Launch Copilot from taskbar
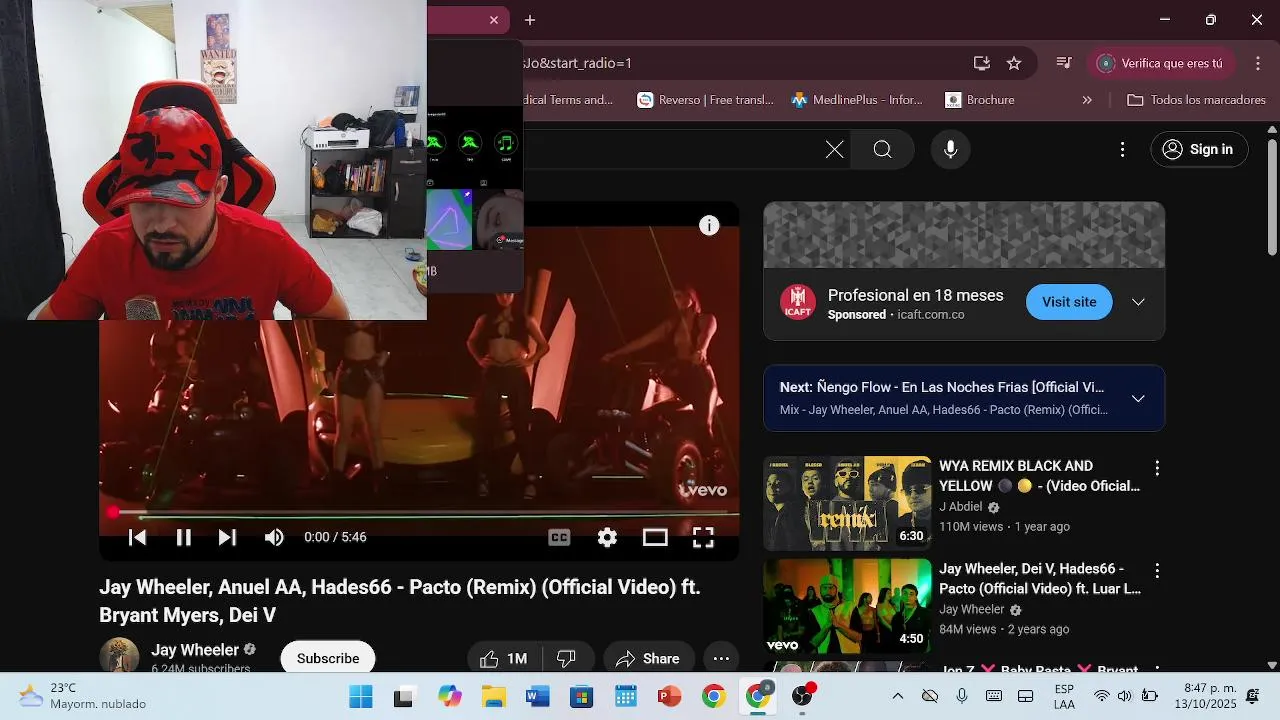 (450, 697)
